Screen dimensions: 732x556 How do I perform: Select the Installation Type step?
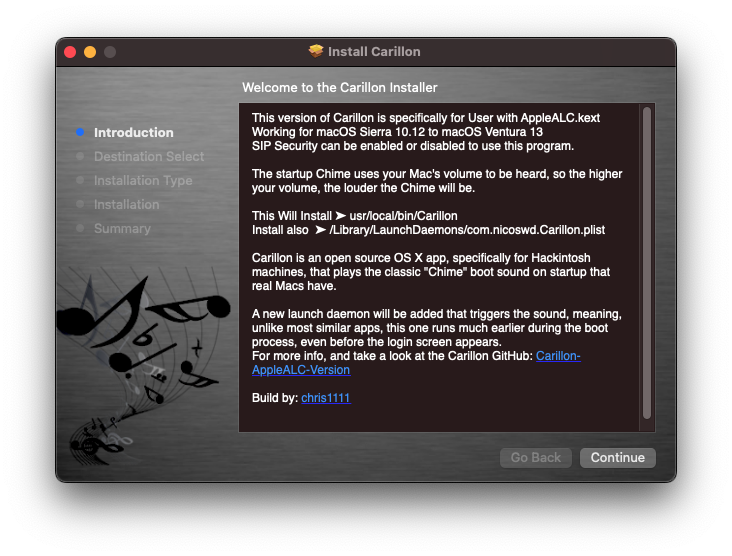pos(143,181)
